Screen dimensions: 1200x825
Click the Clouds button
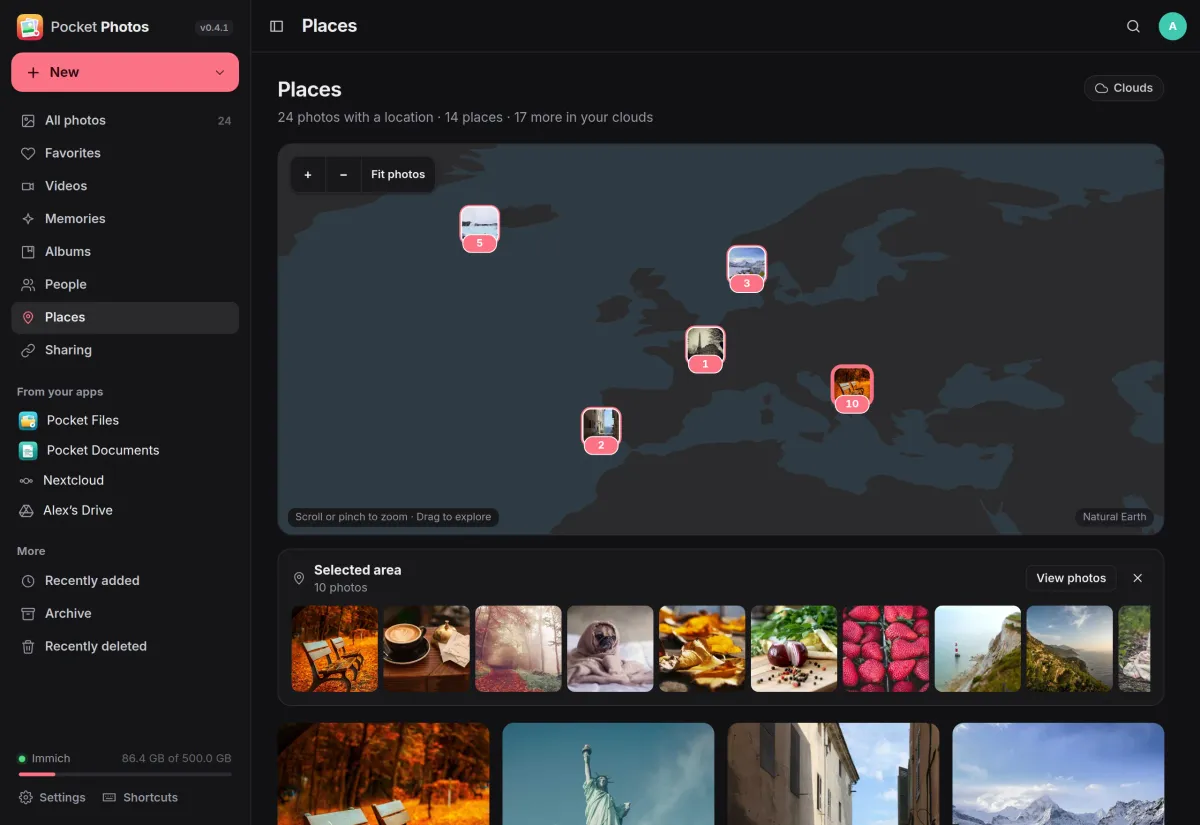point(1124,88)
